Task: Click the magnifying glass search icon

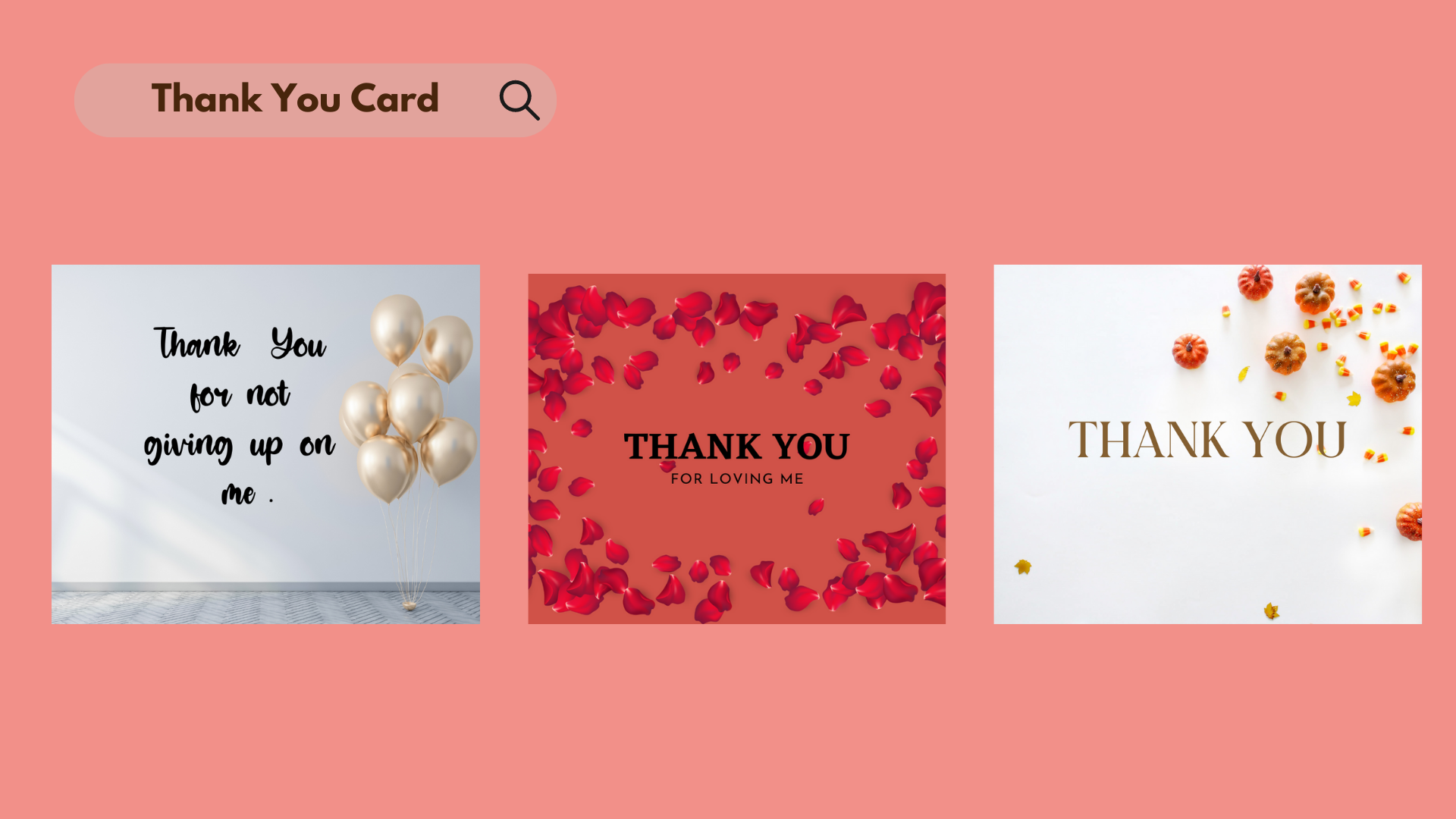Action: pyautogui.click(x=519, y=100)
